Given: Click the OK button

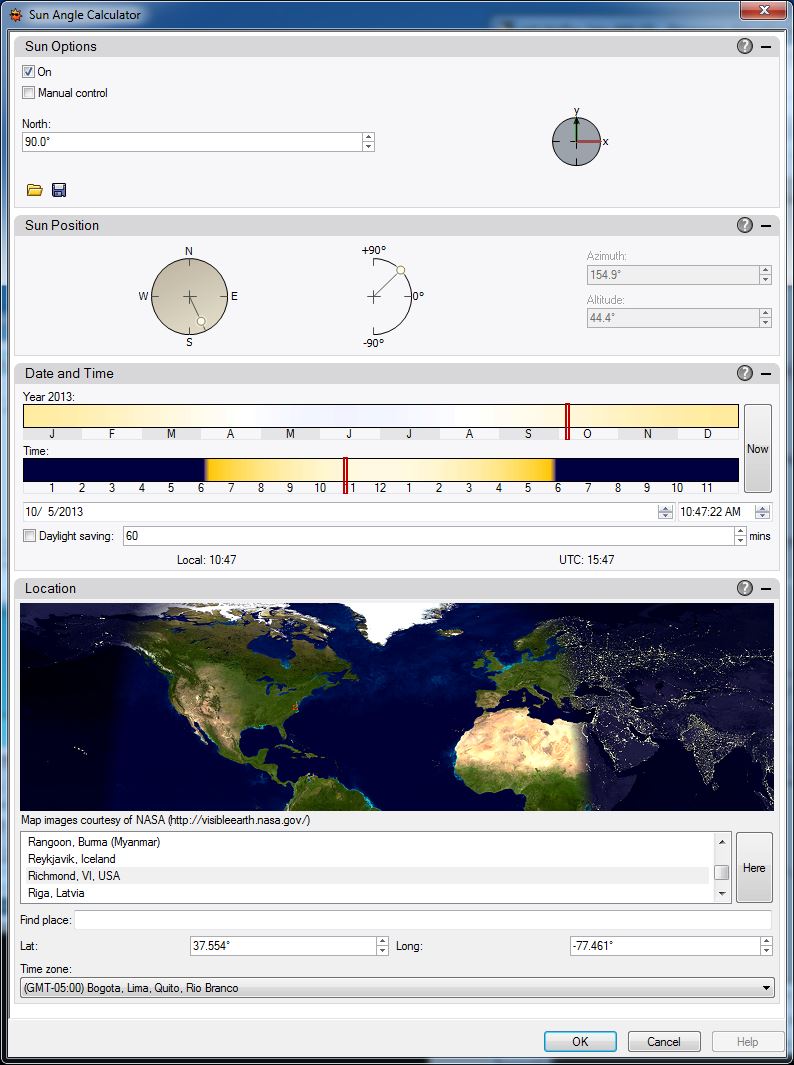Looking at the screenshot, I should coord(580,1041).
